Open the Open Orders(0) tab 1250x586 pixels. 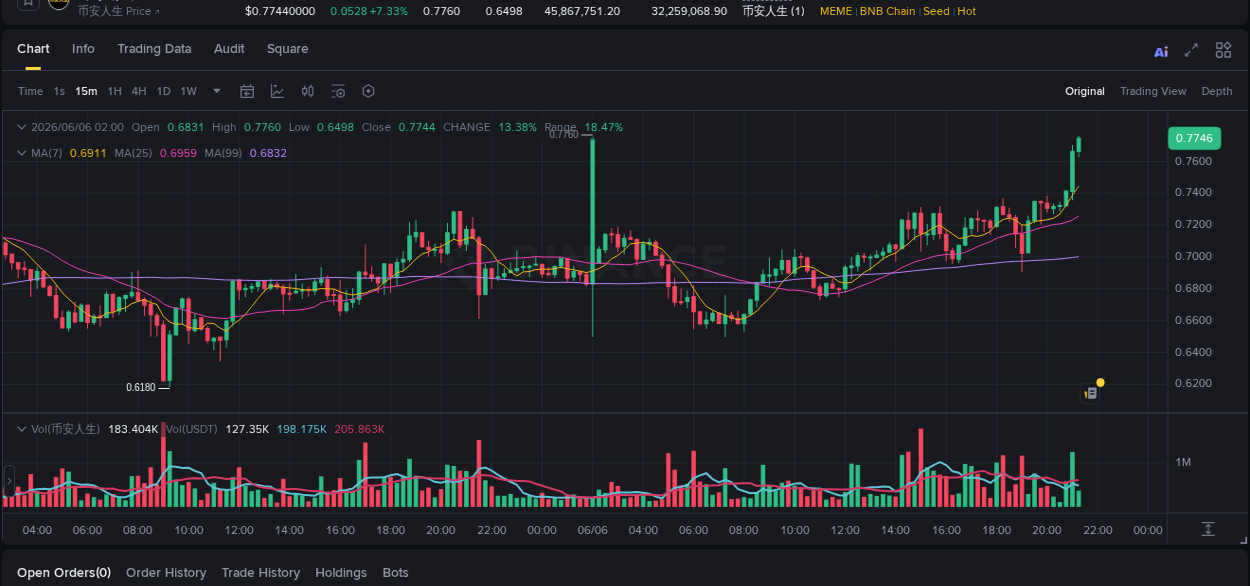64,573
